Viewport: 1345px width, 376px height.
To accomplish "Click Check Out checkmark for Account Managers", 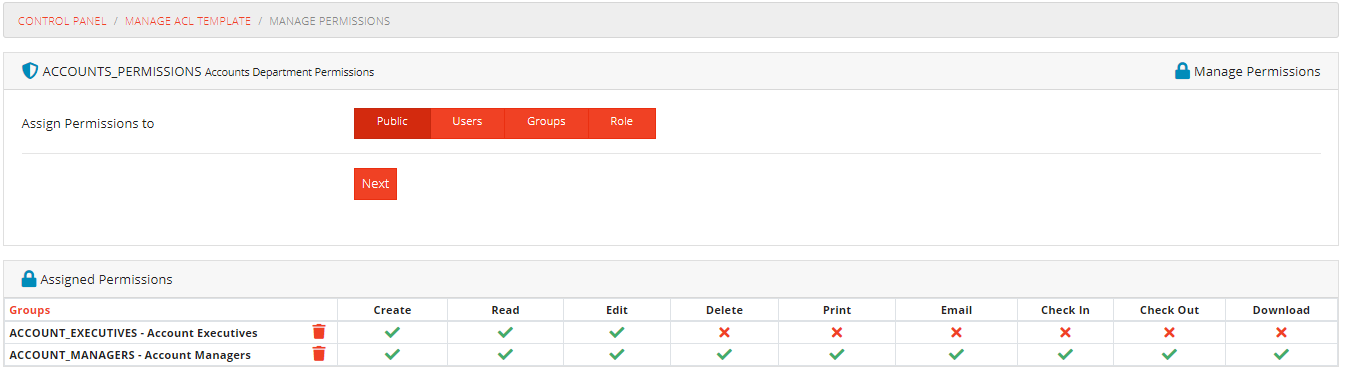I will pyautogui.click(x=1169, y=354).
